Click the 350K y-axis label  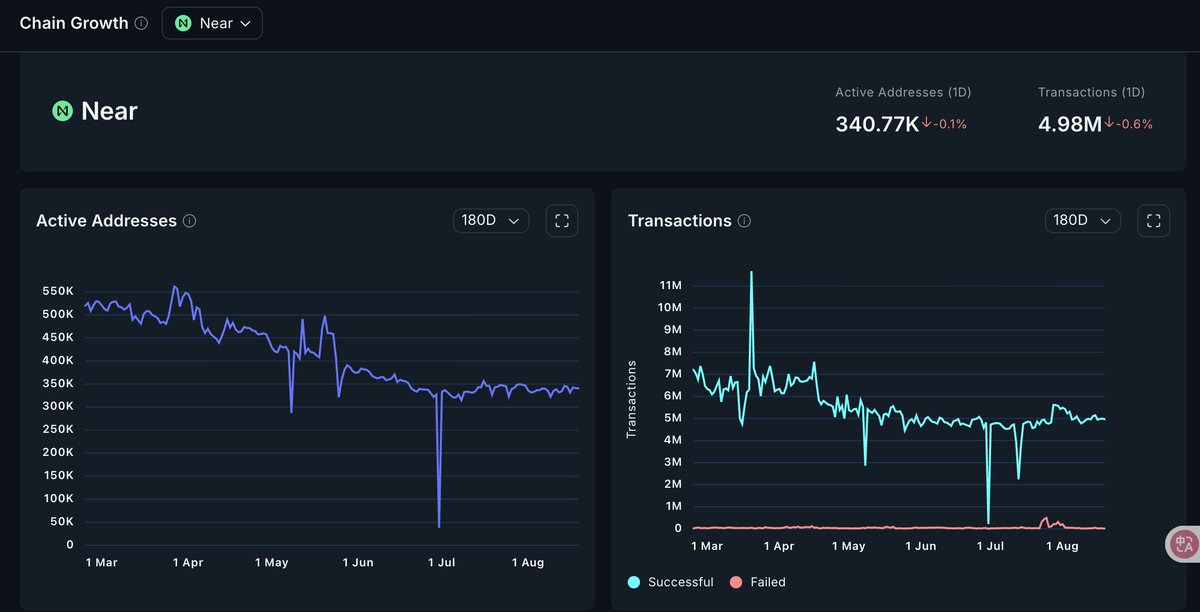57,383
